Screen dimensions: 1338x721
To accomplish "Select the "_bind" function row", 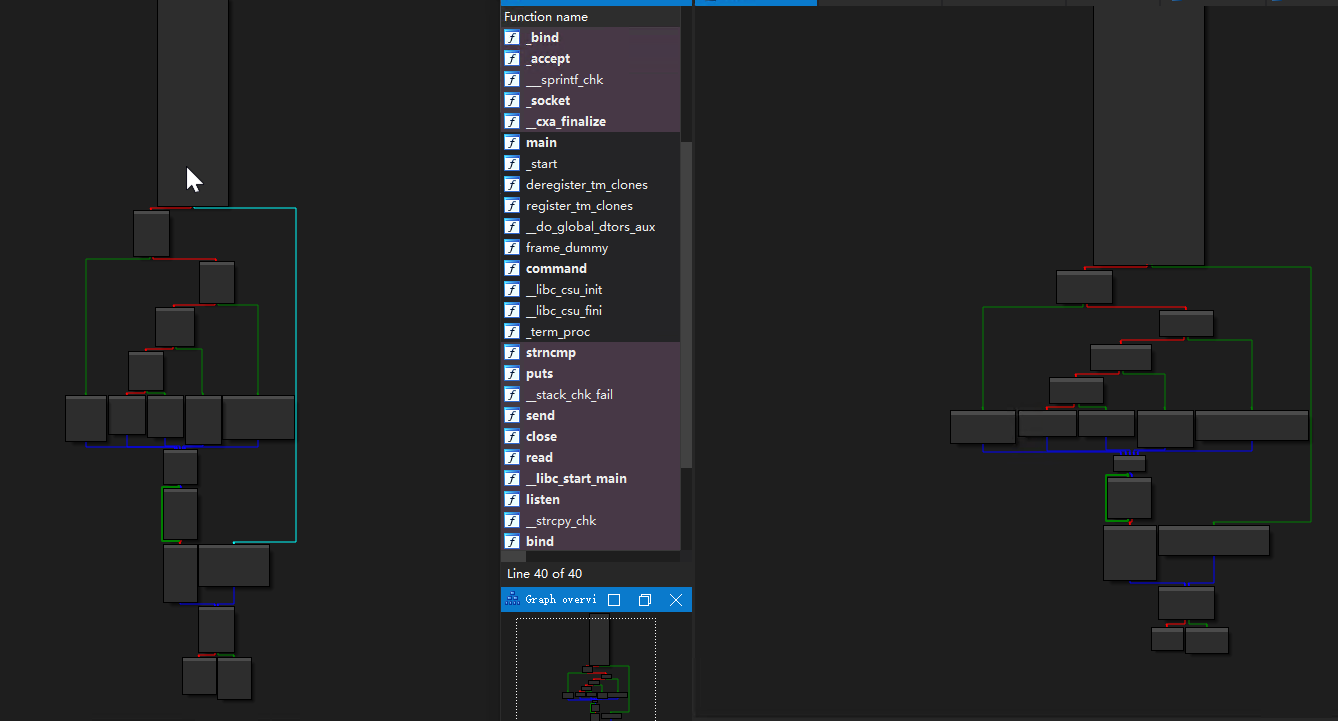I will click(x=590, y=38).
